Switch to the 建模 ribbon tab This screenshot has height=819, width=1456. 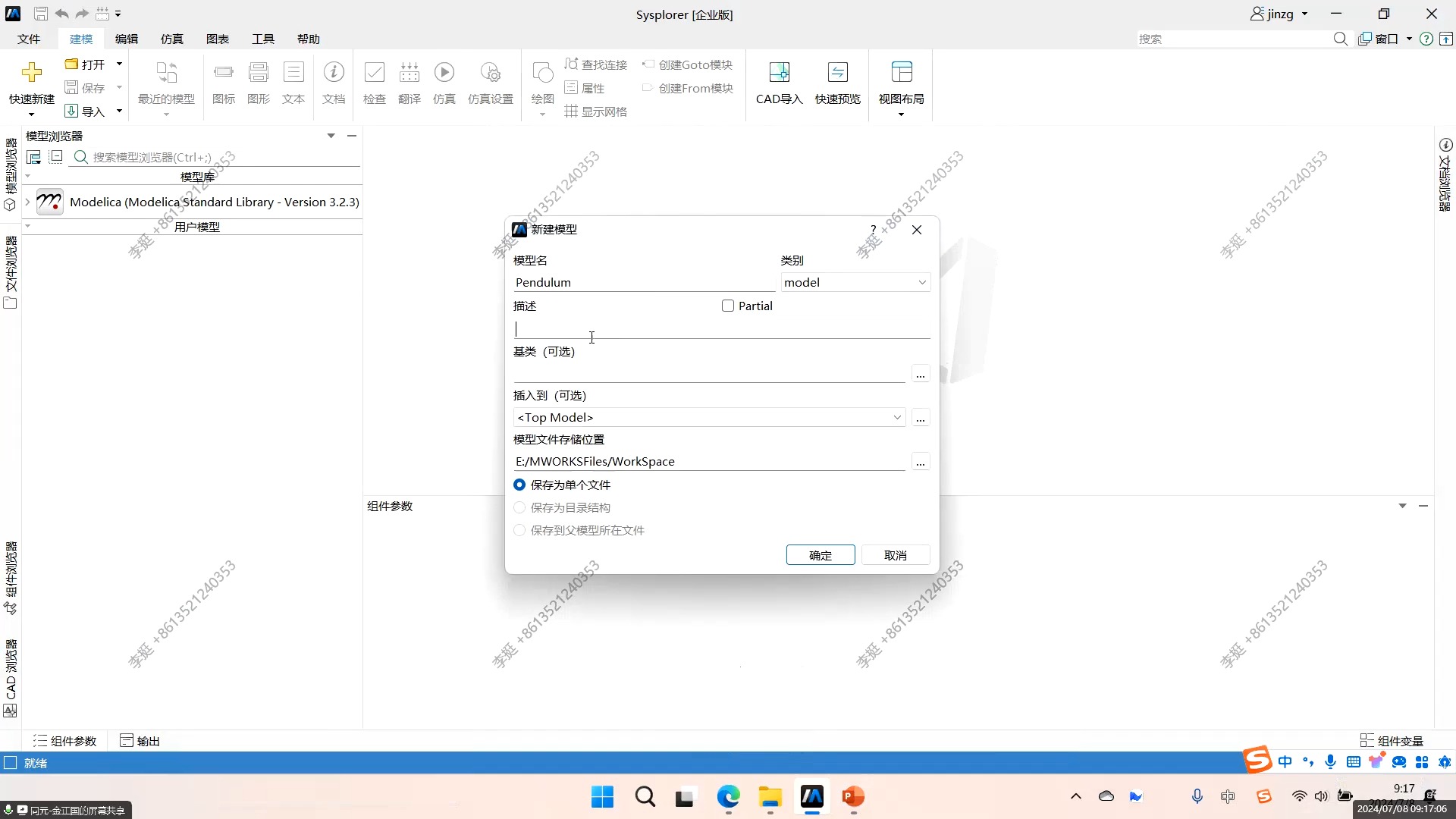(x=81, y=39)
